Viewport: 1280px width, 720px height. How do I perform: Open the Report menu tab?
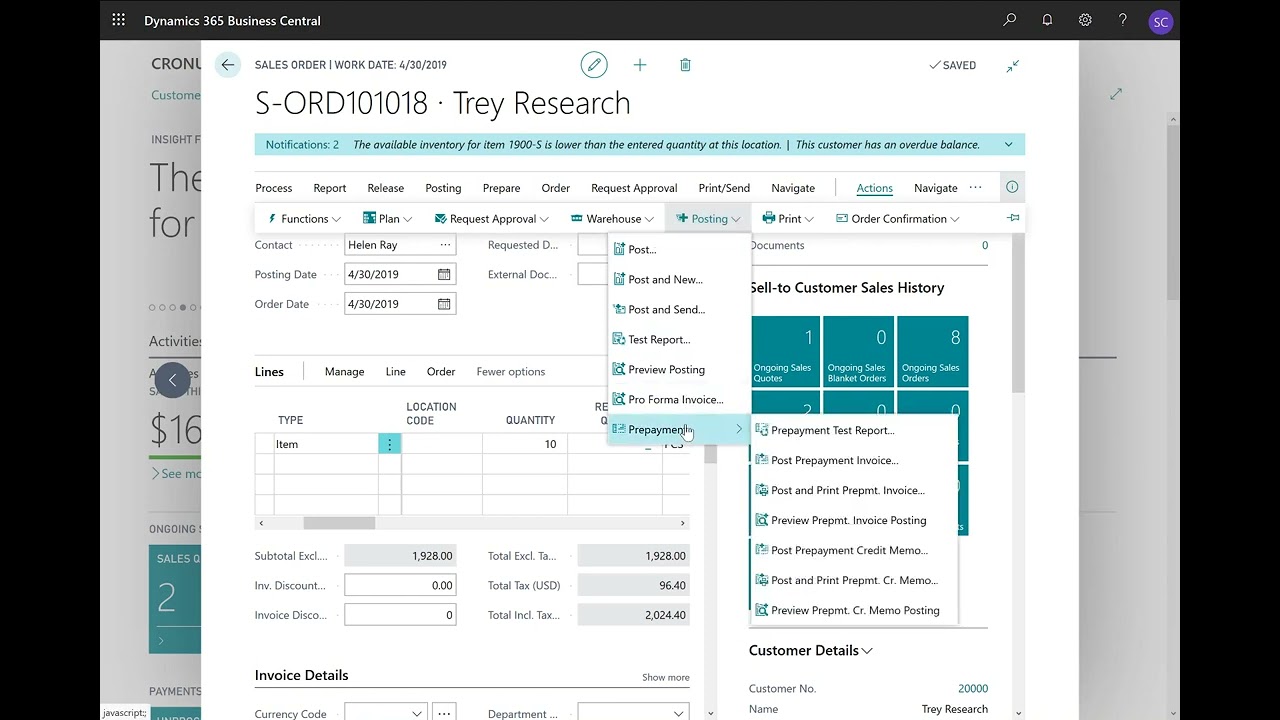click(x=330, y=187)
